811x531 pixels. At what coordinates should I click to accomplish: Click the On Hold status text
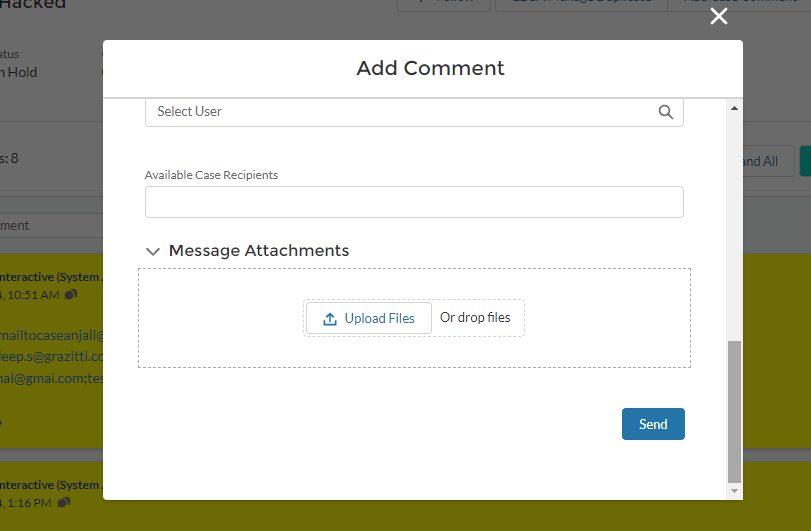click(x=20, y=72)
